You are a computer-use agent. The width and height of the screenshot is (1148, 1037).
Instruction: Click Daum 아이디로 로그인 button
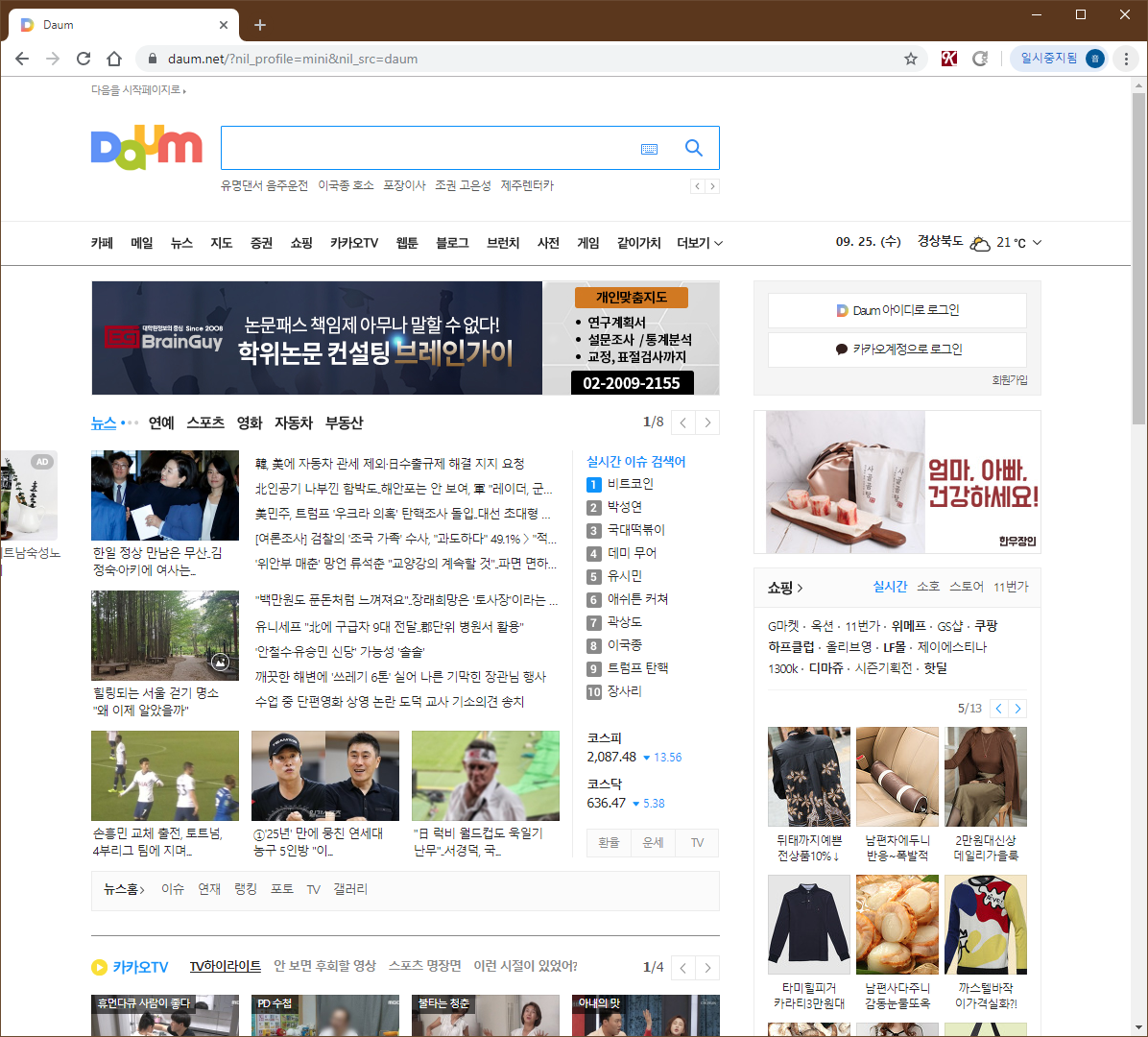(x=897, y=310)
